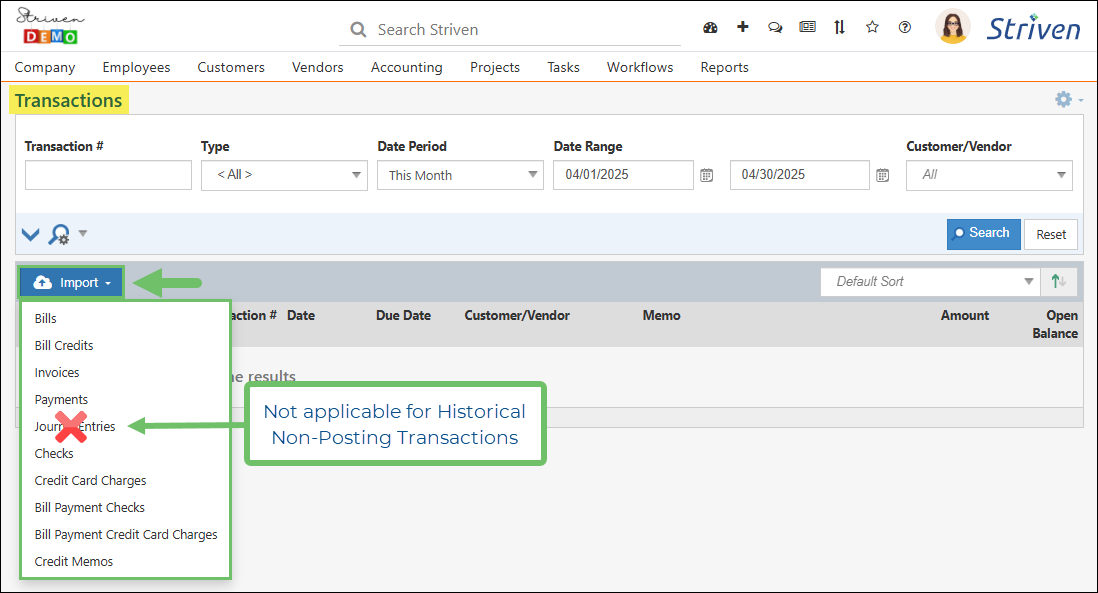
Task: Click the Striven brand logo
Action: click(x=1034, y=29)
